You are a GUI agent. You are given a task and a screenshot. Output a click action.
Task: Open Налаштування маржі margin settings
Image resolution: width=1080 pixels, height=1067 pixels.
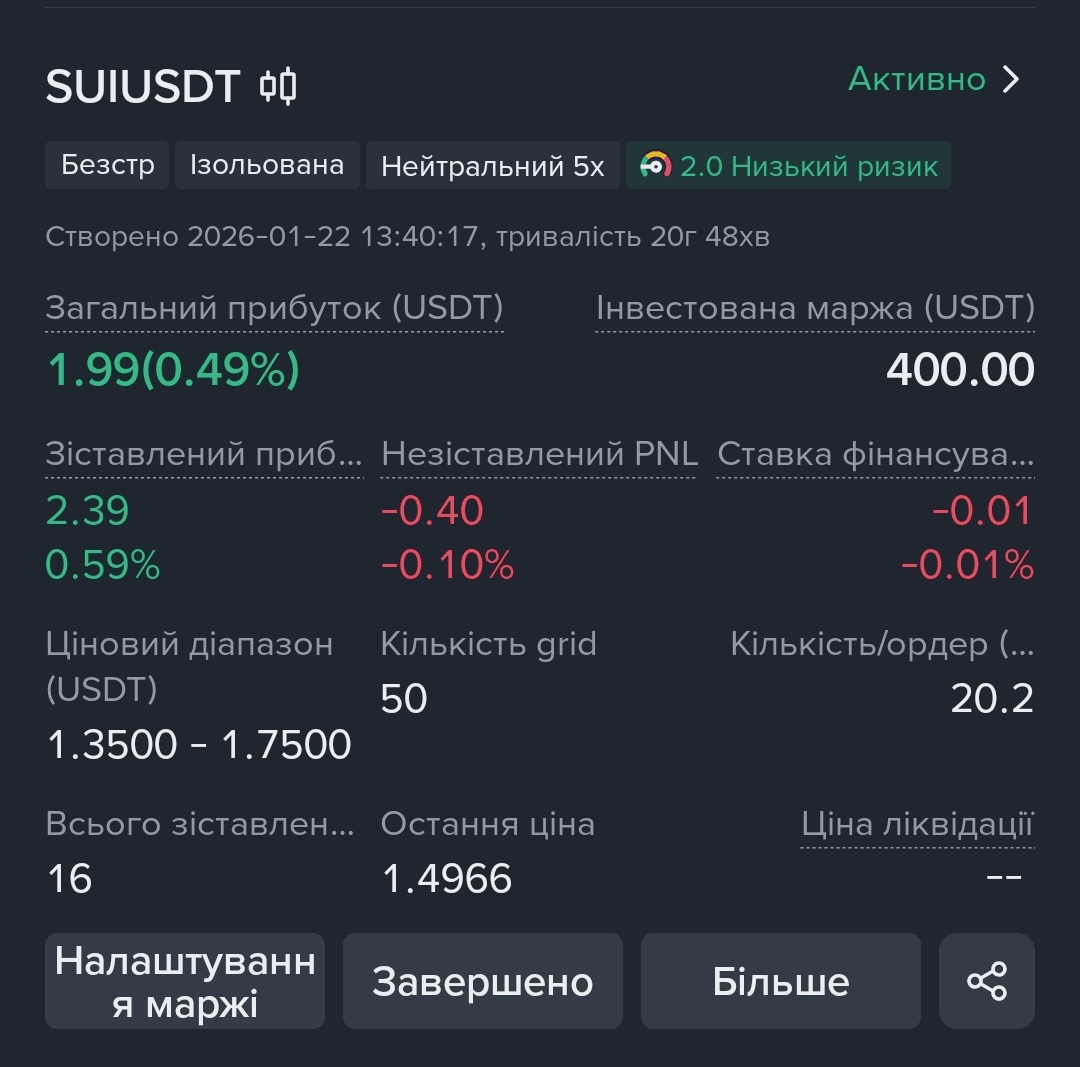(x=185, y=981)
